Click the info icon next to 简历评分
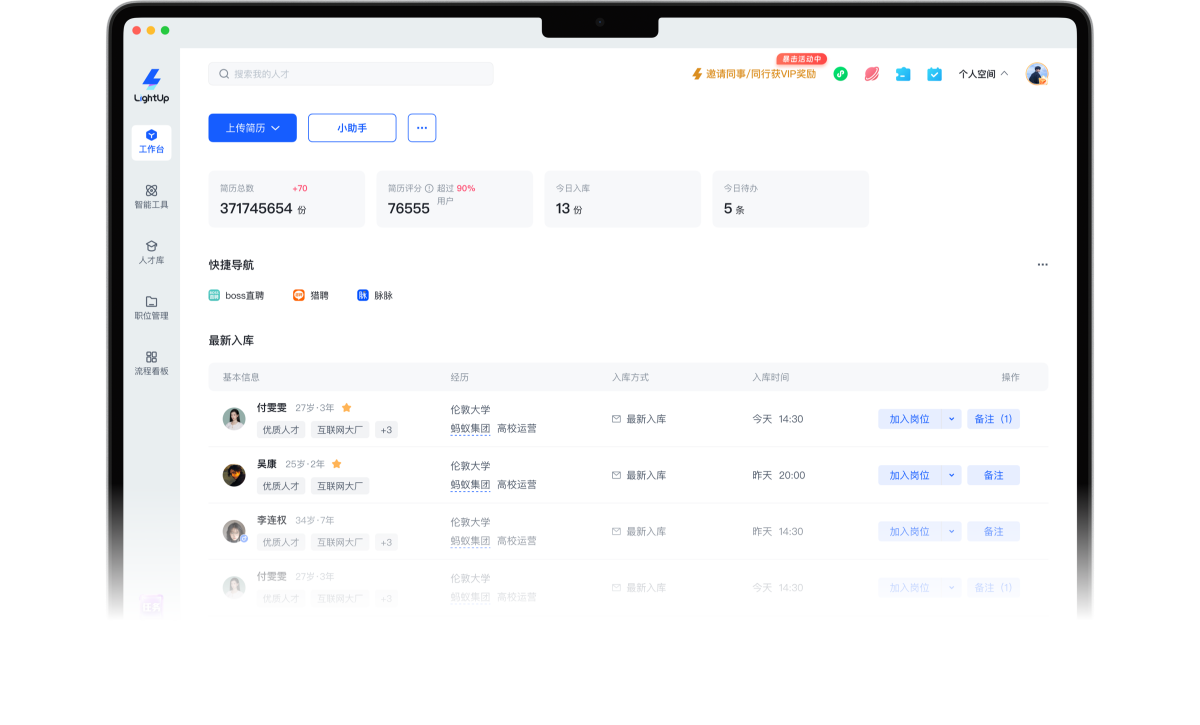Screen dimensions: 1200x725 pos(429,188)
